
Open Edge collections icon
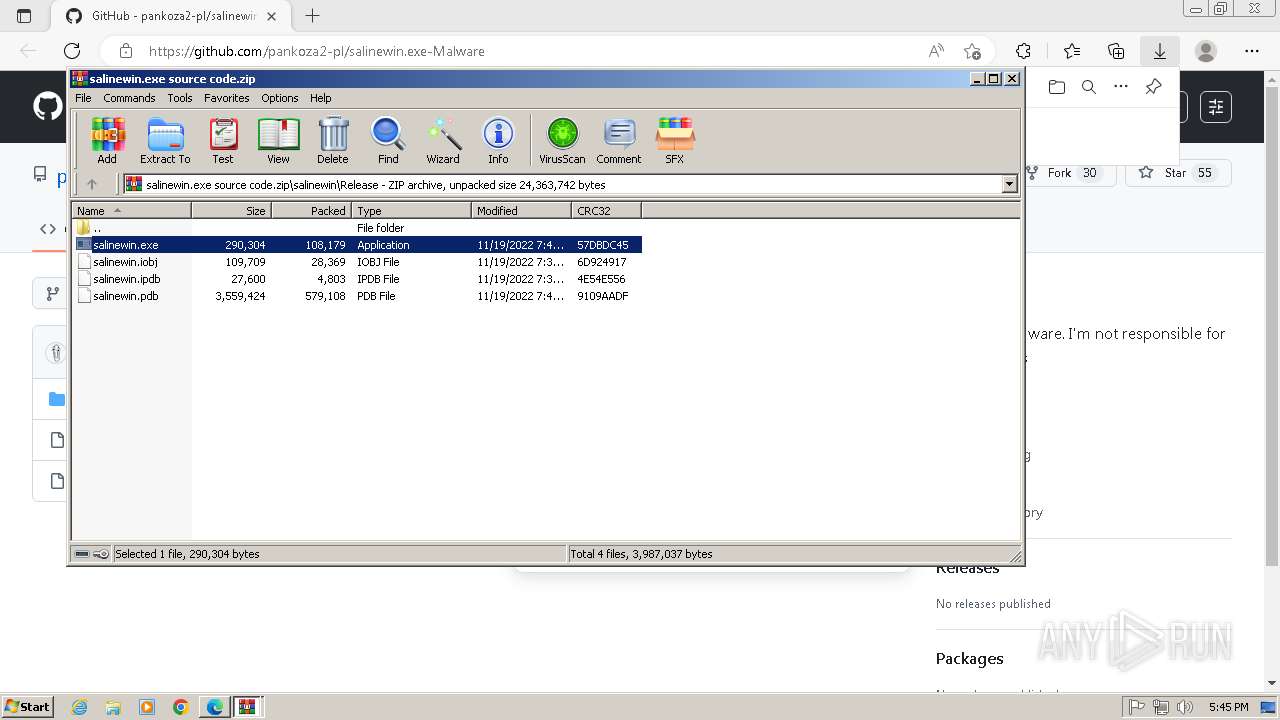point(1116,51)
